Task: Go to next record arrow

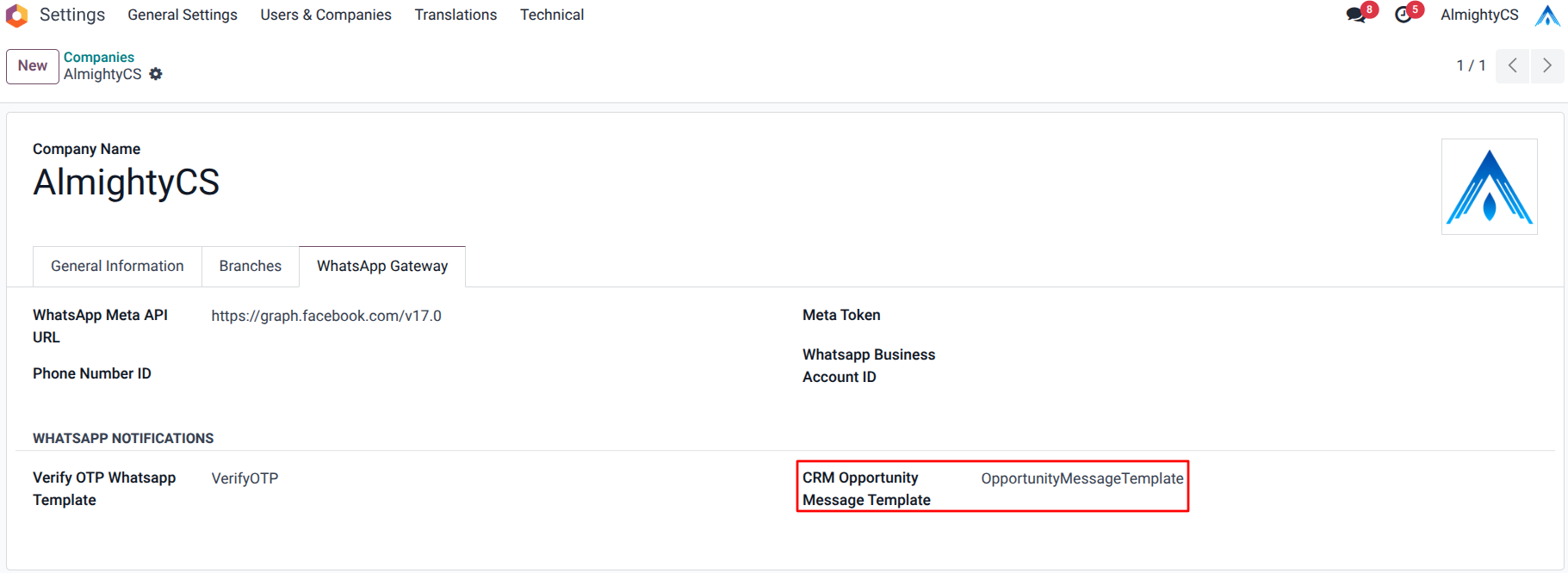Action: (1547, 65)
